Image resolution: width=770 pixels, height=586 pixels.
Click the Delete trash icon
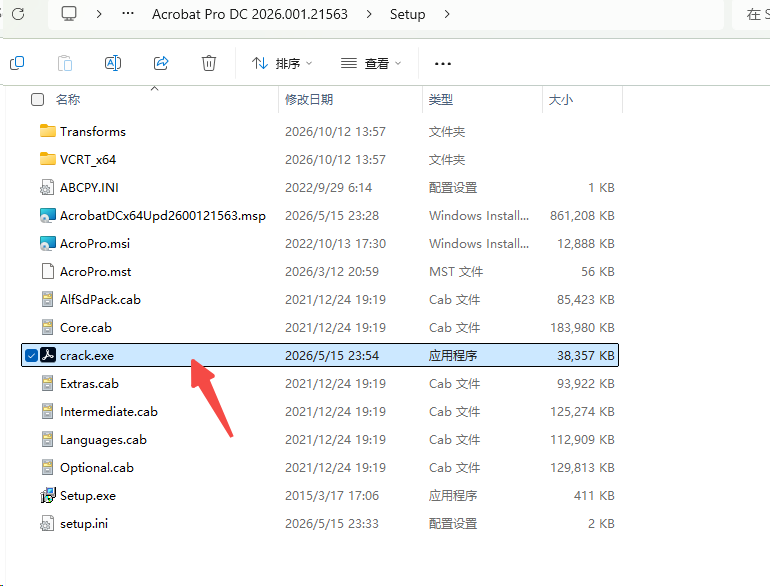[x=209, y=63]
